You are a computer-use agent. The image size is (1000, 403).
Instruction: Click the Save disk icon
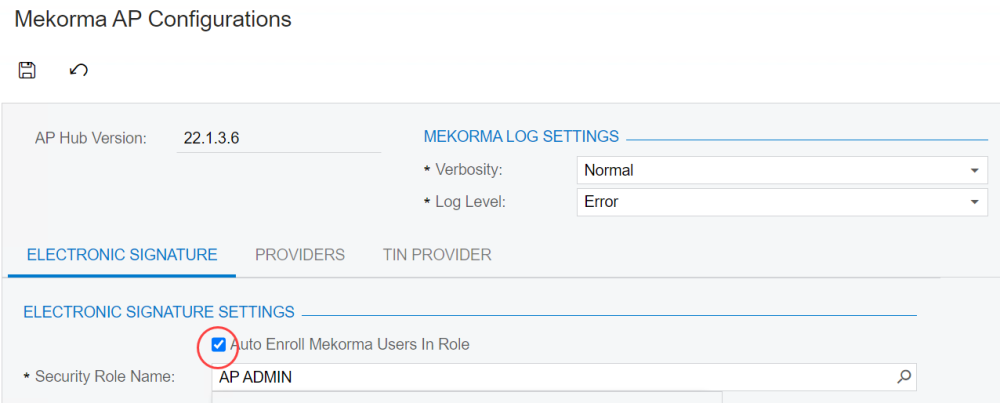pos(27,70)
